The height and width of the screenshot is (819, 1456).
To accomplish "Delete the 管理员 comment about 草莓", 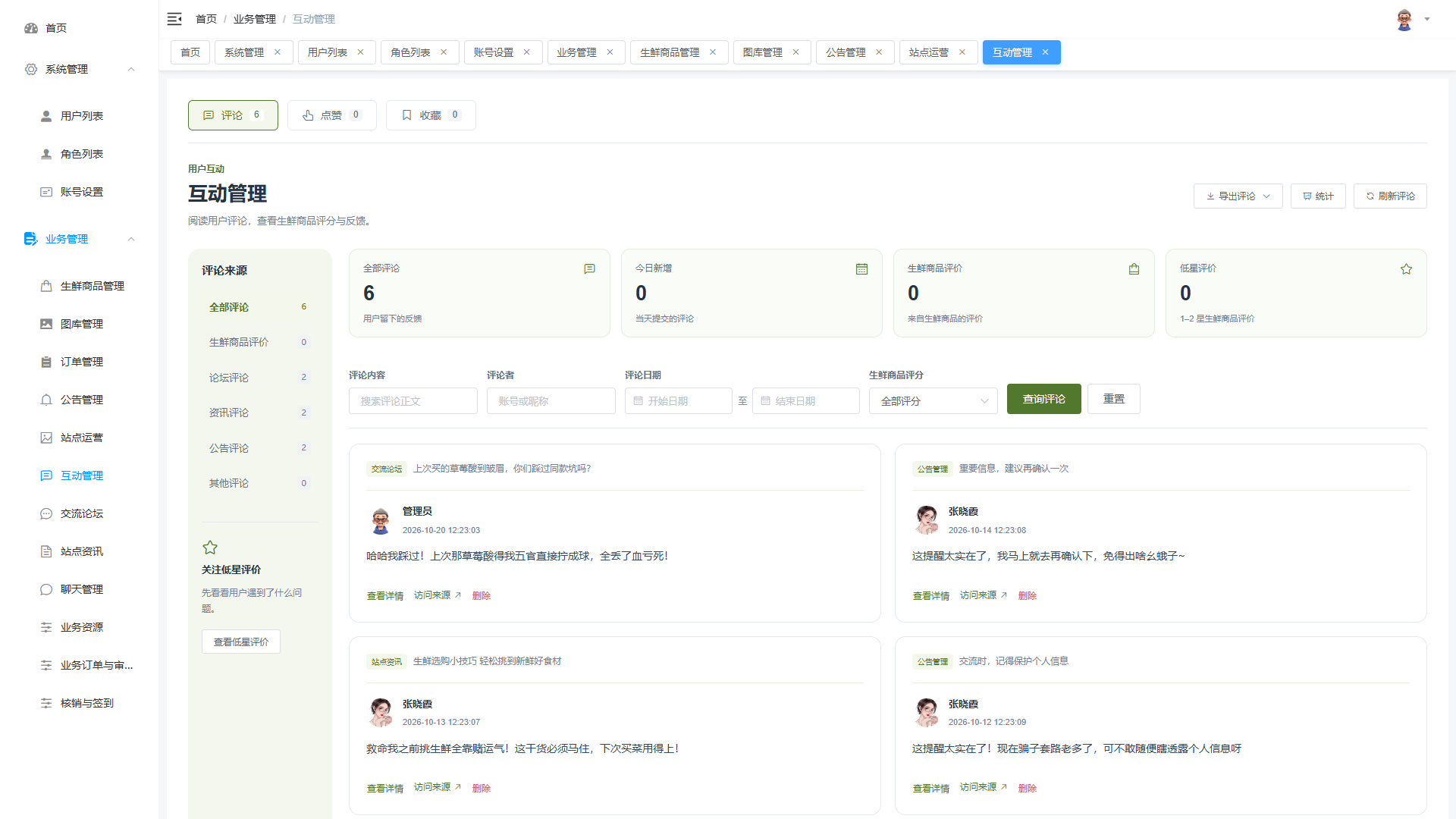I will [x=482, y=595].
